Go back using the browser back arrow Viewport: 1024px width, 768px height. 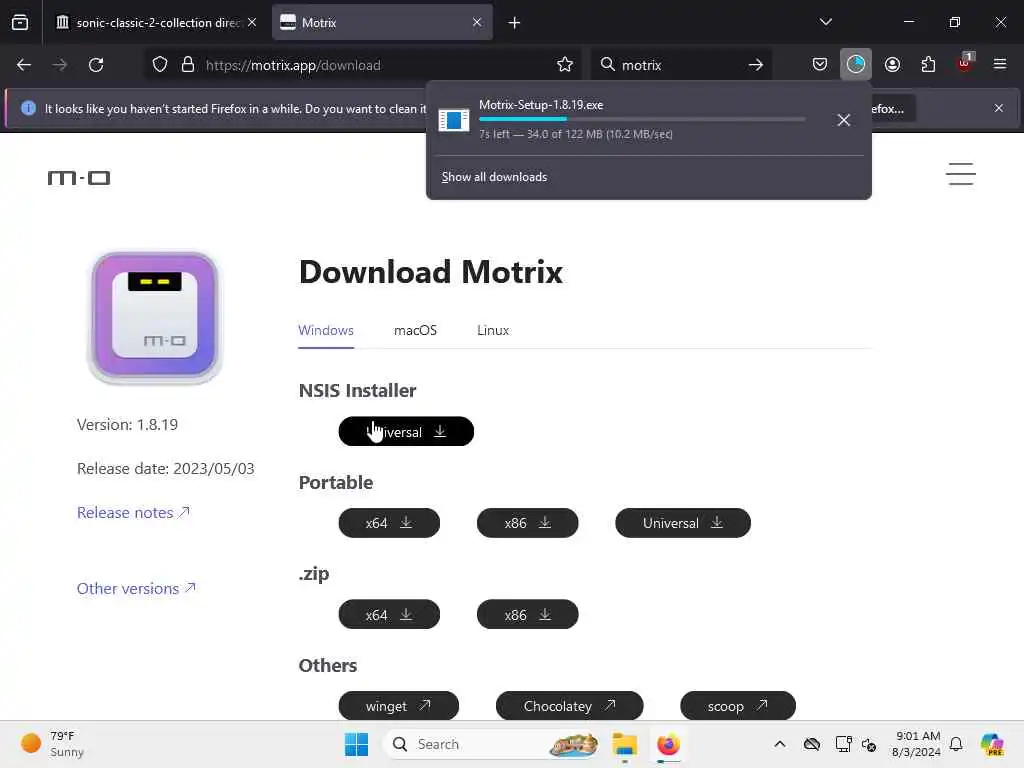coord(24,65)
